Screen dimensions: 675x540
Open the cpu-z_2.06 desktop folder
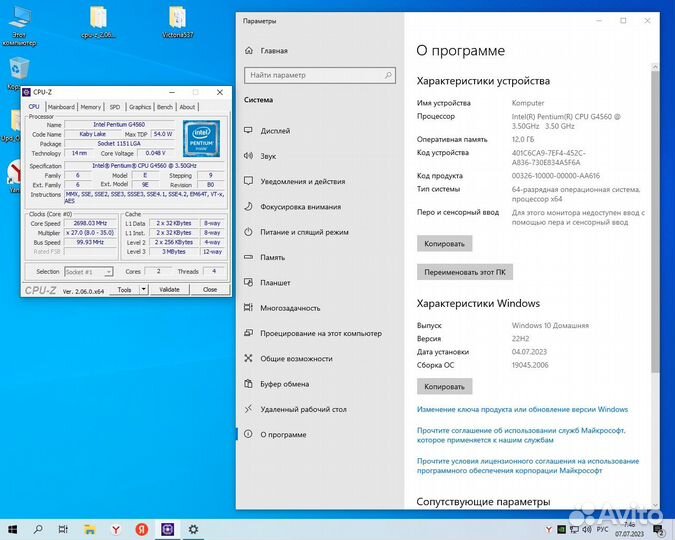coord(99,22)
